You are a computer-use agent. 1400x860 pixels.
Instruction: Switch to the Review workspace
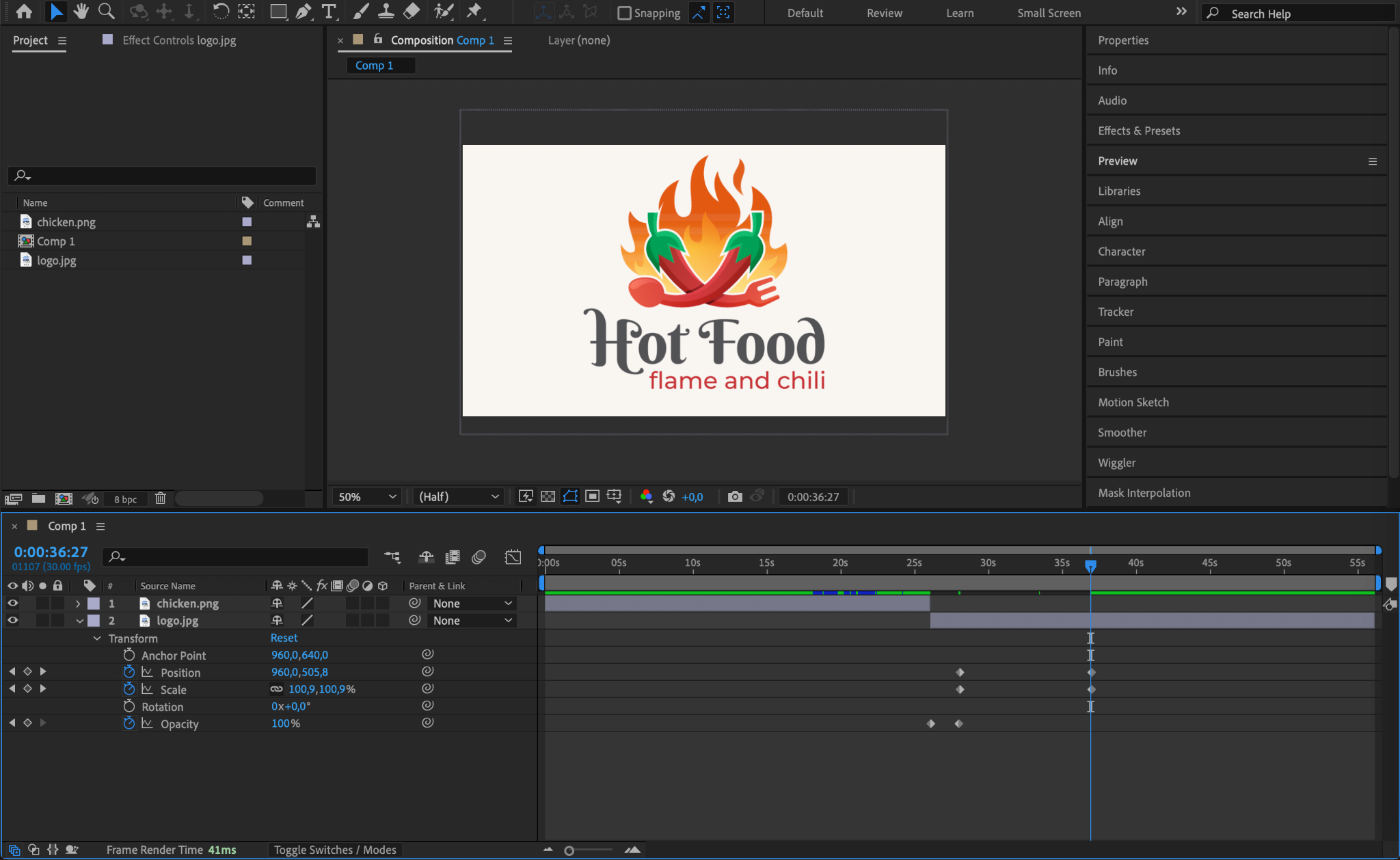point(885,13)
